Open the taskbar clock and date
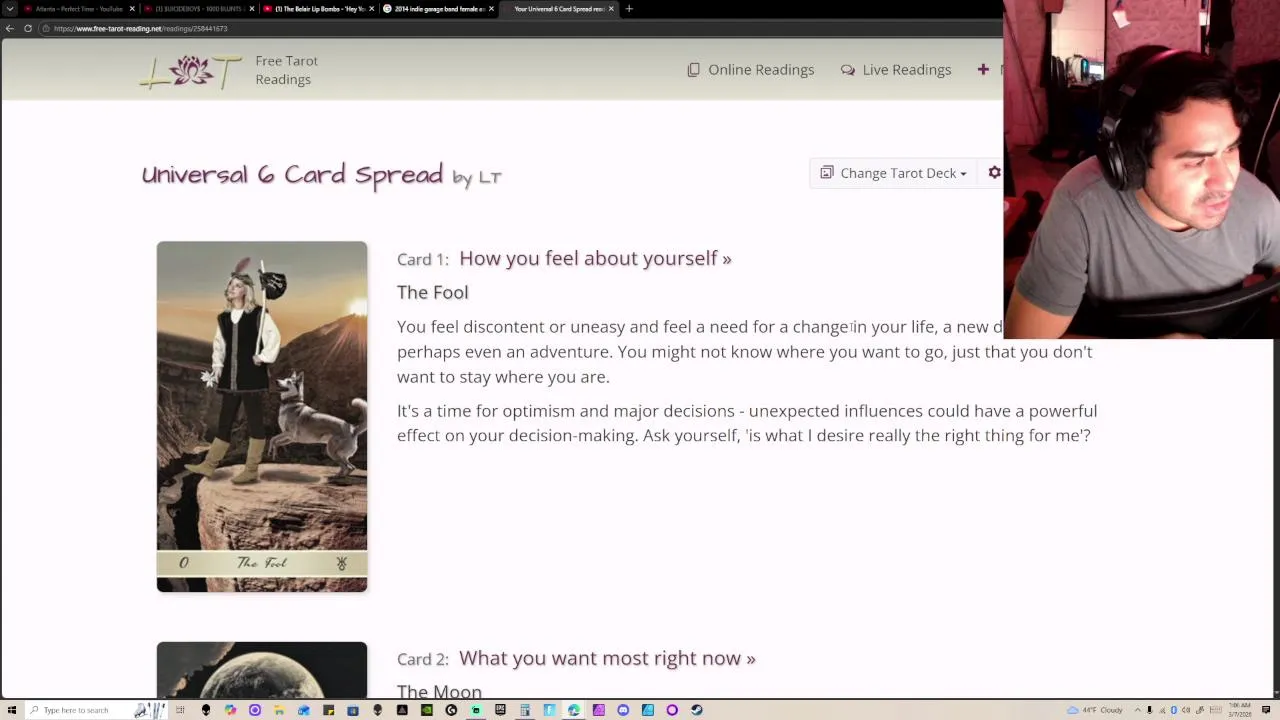This screenshot has height=720, width=1280. click(x=1240, y=710)
